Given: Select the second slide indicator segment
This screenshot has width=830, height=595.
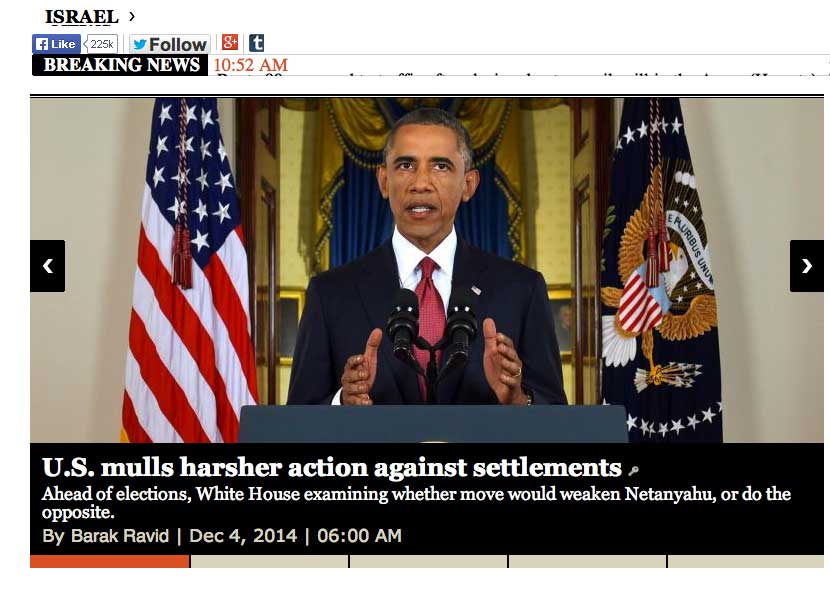Looking at the screenshot, I should (x=269, y=561).
